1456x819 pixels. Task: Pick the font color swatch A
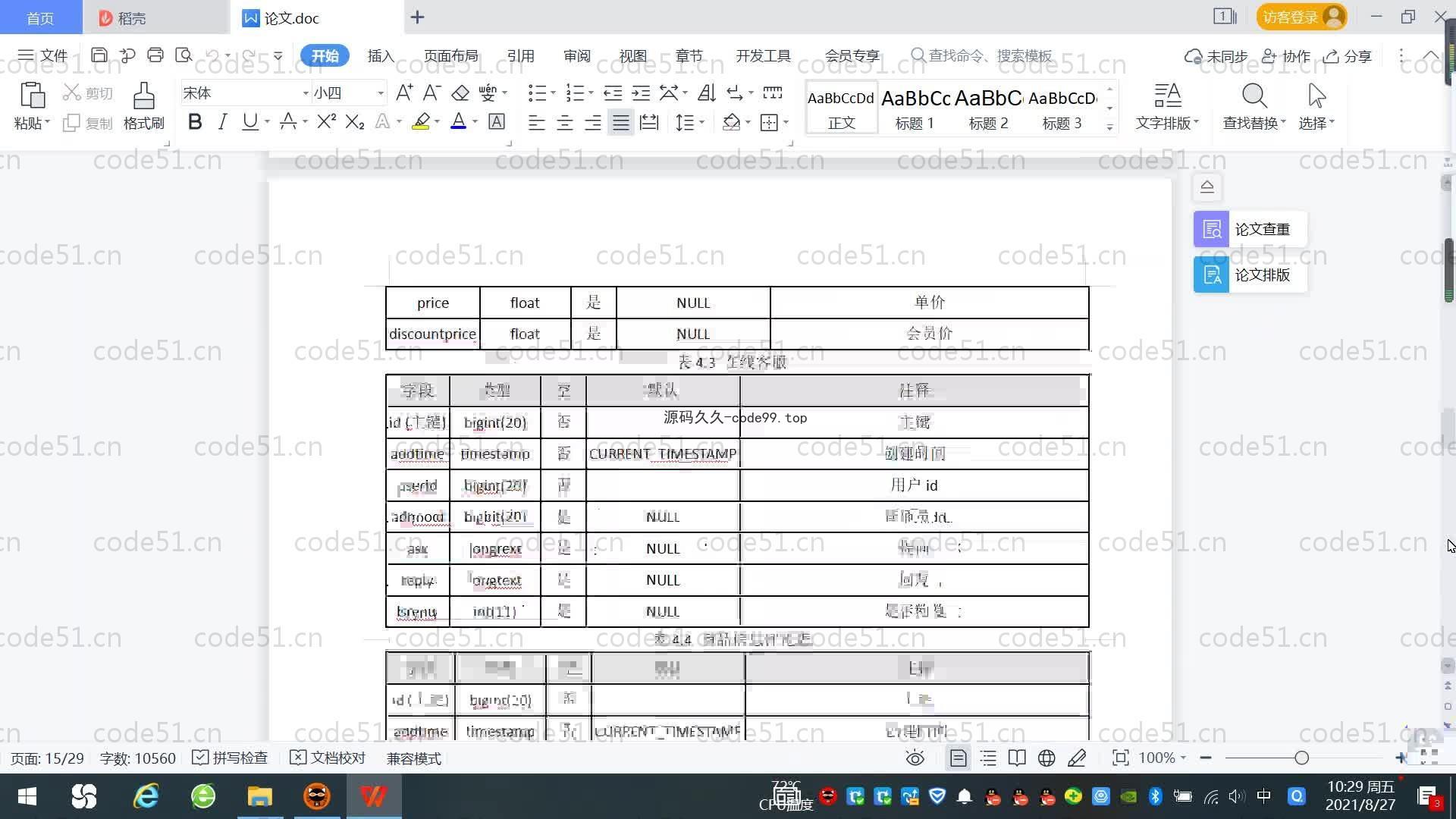[458, 121]
